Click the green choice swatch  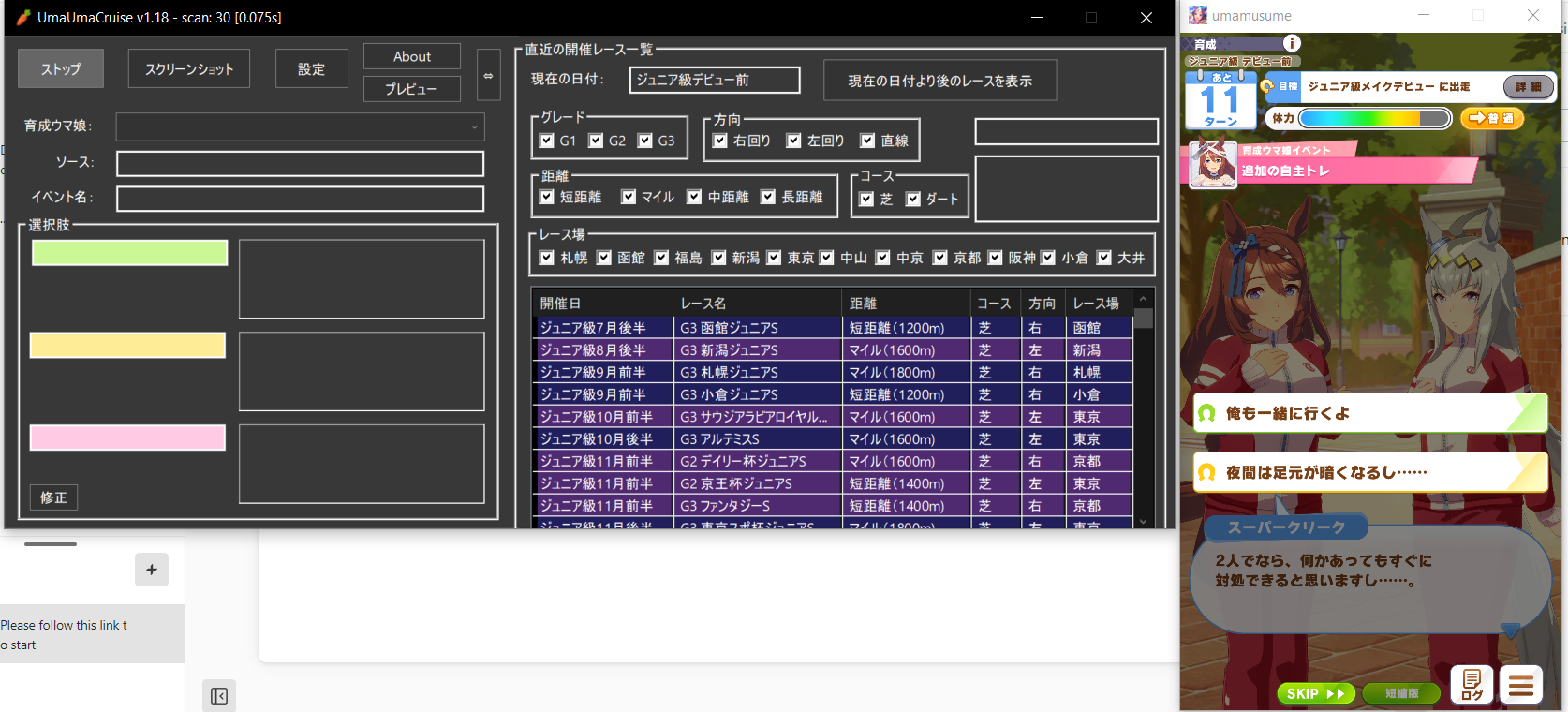[130, 253]
